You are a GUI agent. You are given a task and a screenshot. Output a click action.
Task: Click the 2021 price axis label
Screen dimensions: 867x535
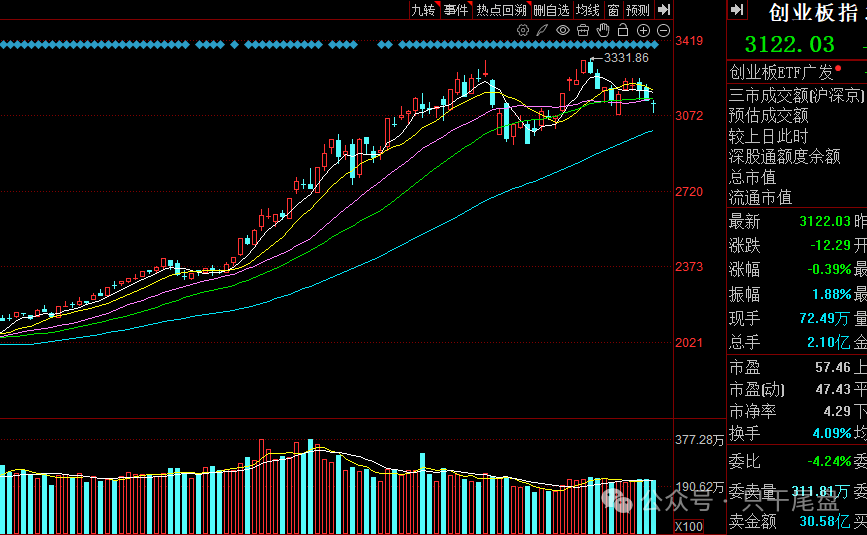(689, 343)
